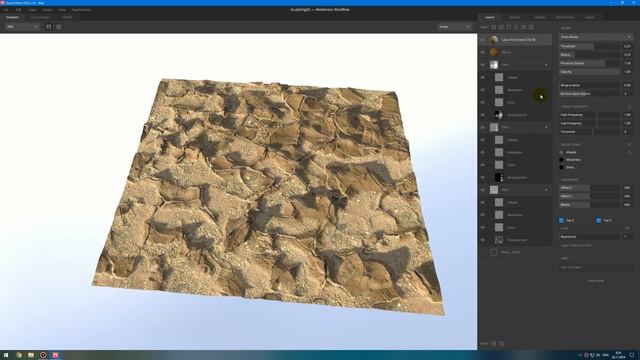The width and height of the screenshot is (640, 360).
Task: Hide the Albedo sublayer in the topmost group
Action: [482, 77]
